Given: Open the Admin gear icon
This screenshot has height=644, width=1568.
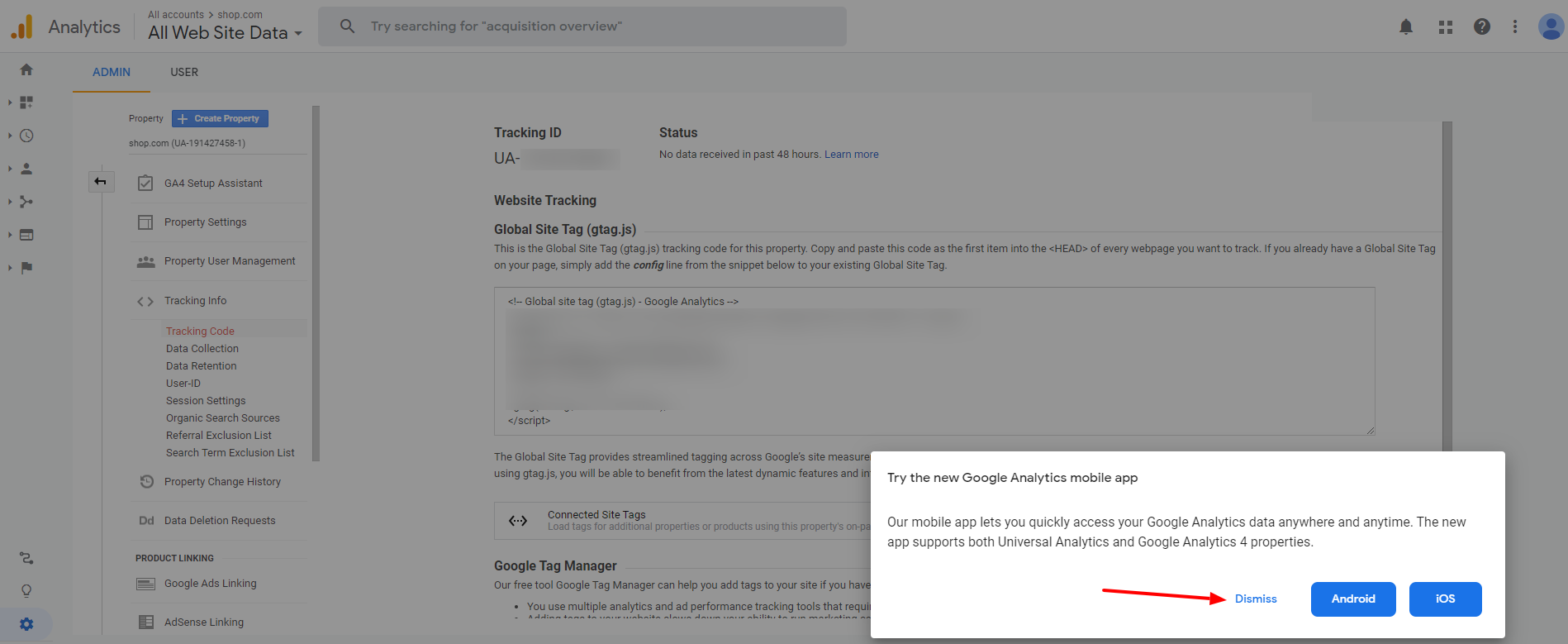Looking at the screenshot, I should tap(26, 624).
